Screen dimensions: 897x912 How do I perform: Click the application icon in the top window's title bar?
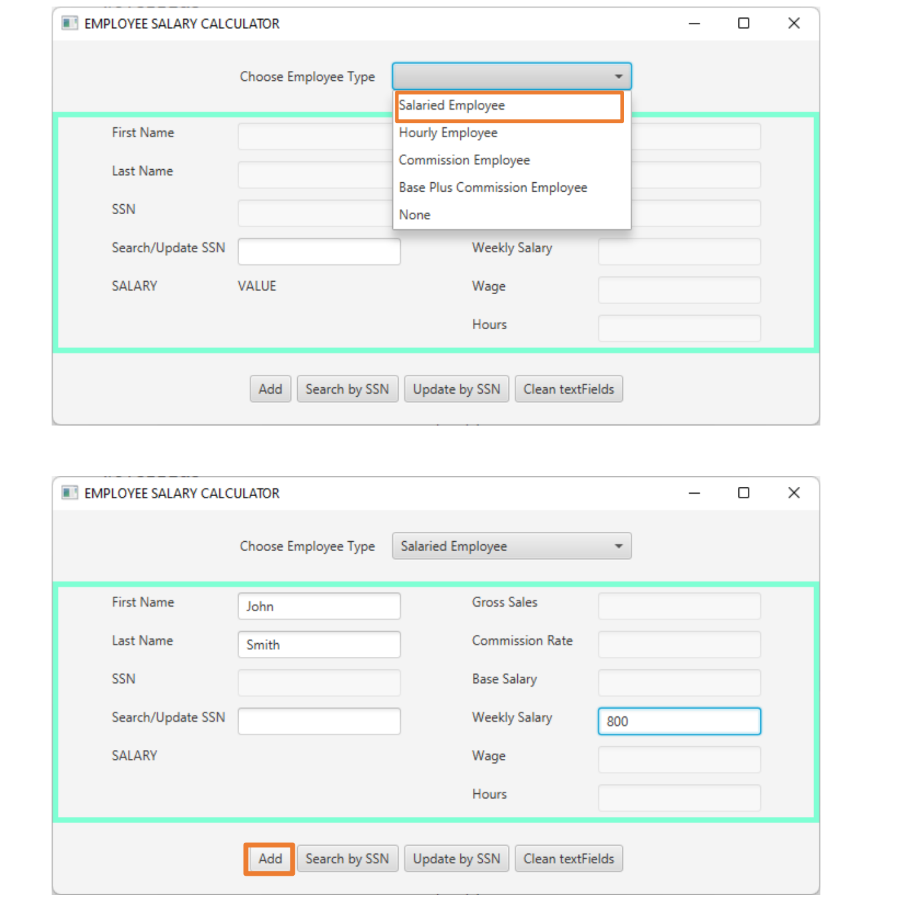pos(69,22)
